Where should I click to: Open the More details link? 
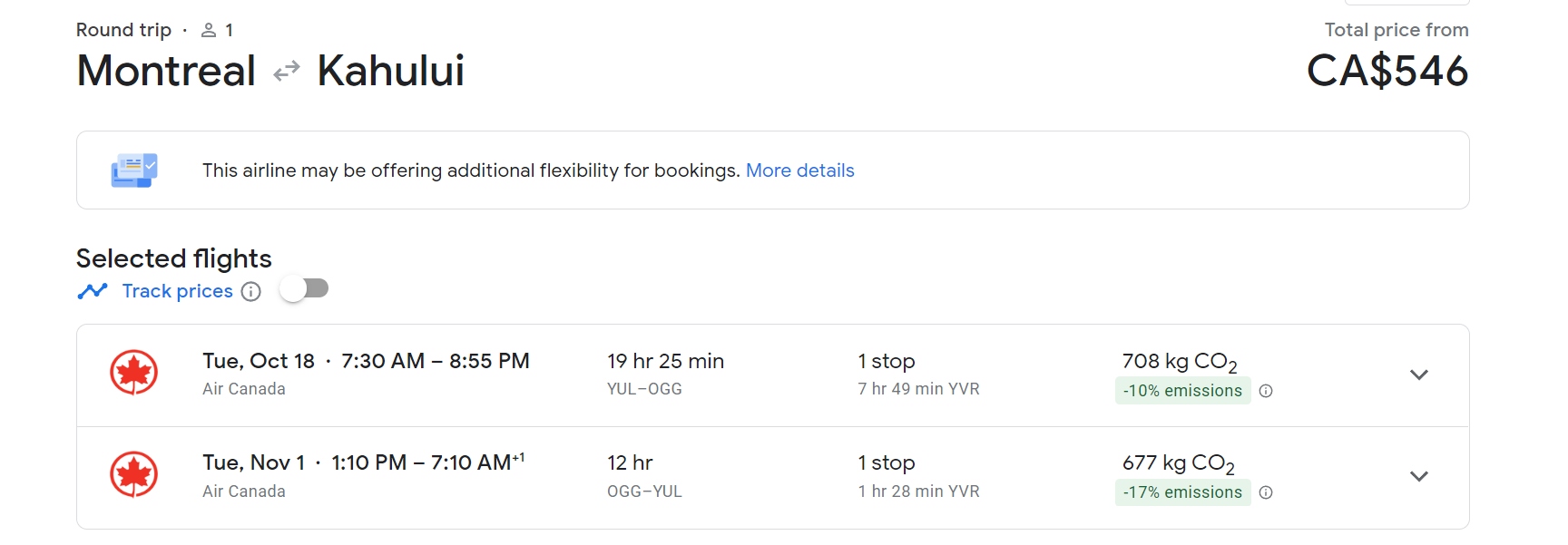(799, 170)
